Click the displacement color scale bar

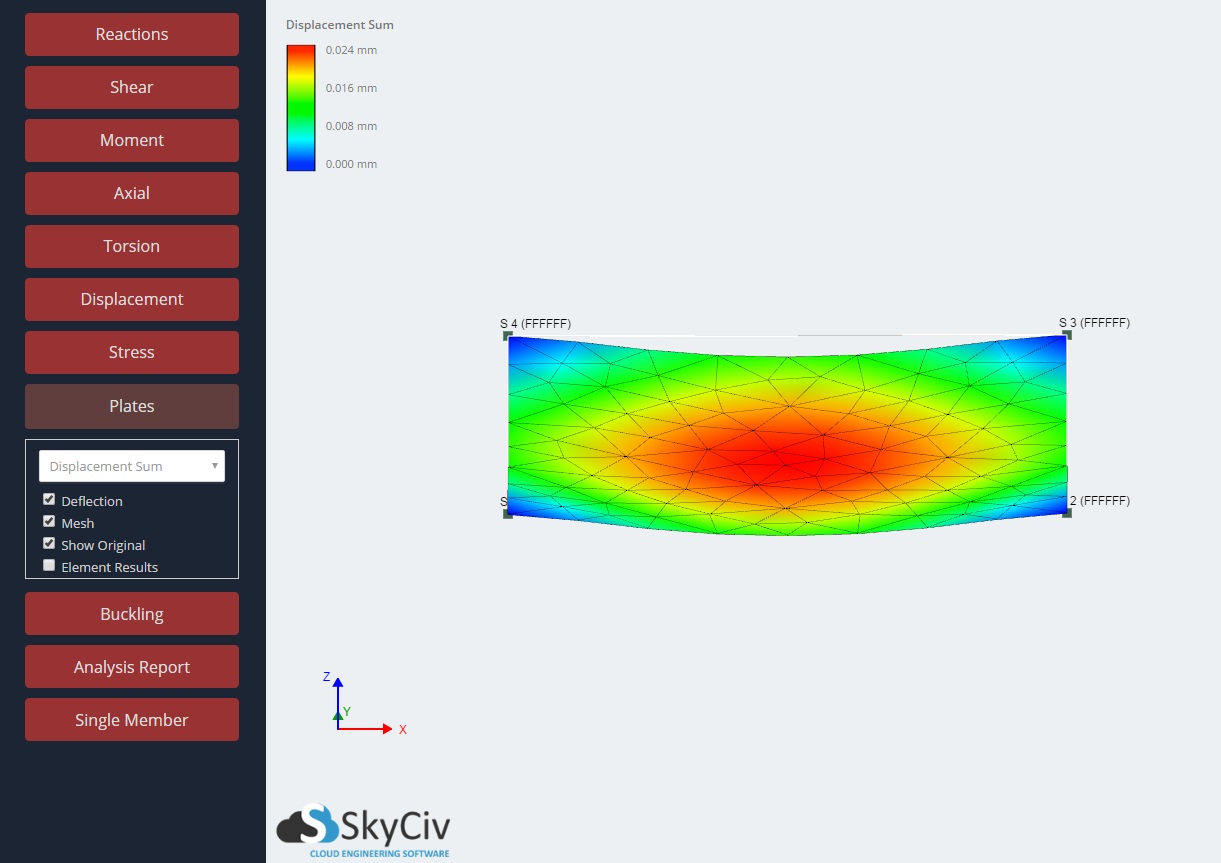(301, 108)
